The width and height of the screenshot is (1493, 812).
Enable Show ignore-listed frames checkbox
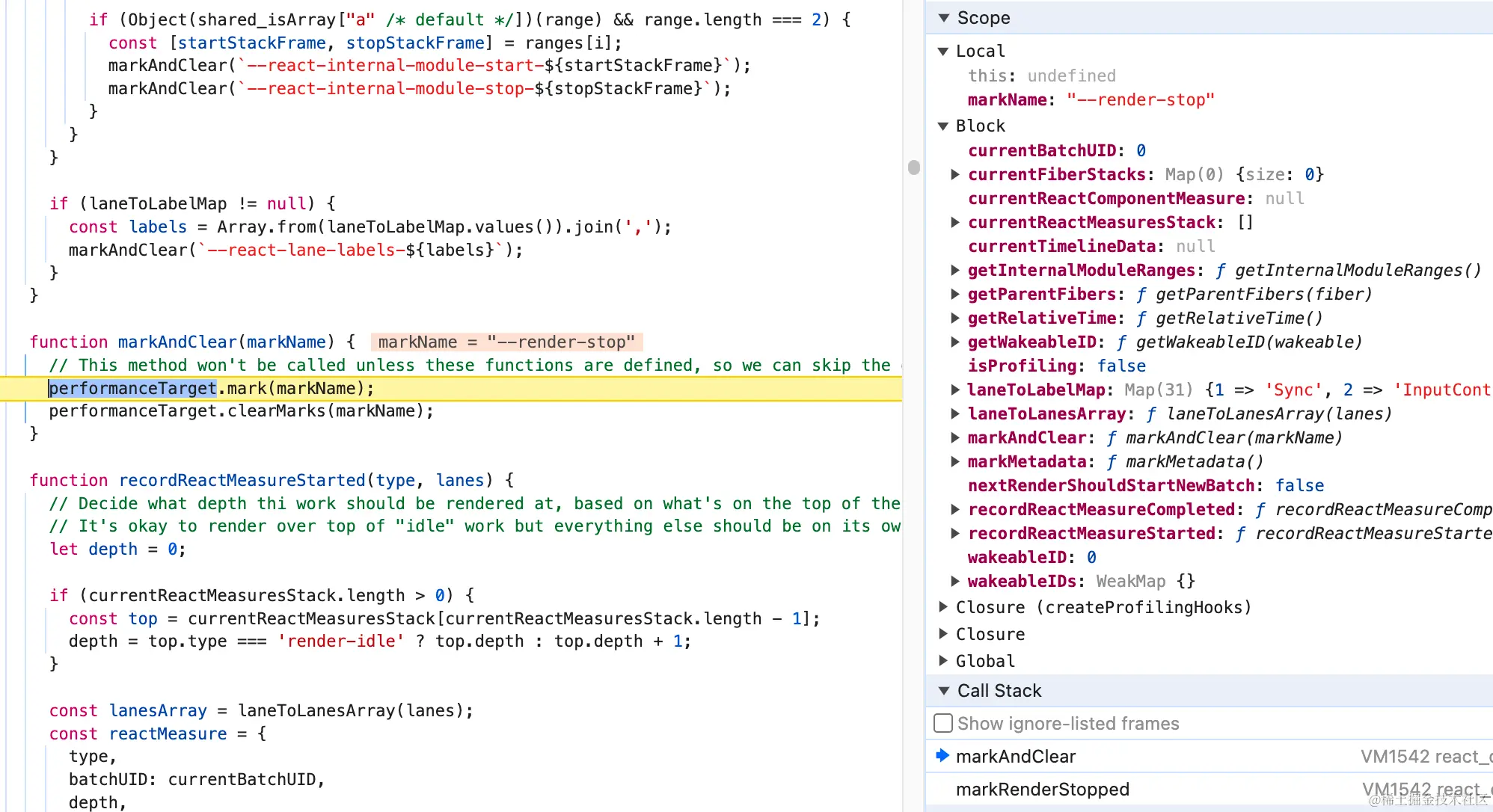click(x=944, y=723)
